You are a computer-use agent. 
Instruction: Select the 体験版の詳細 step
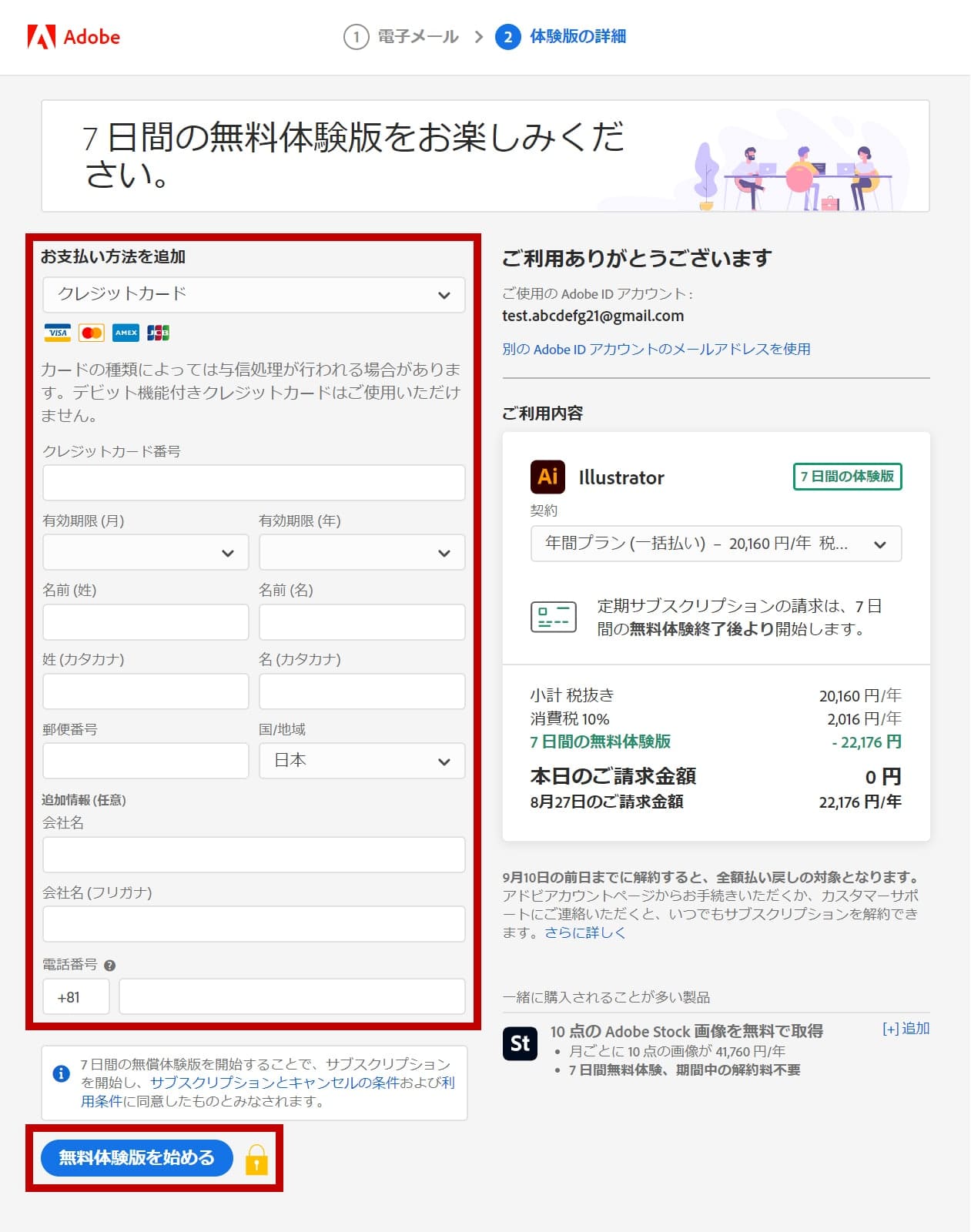[578, 36]
